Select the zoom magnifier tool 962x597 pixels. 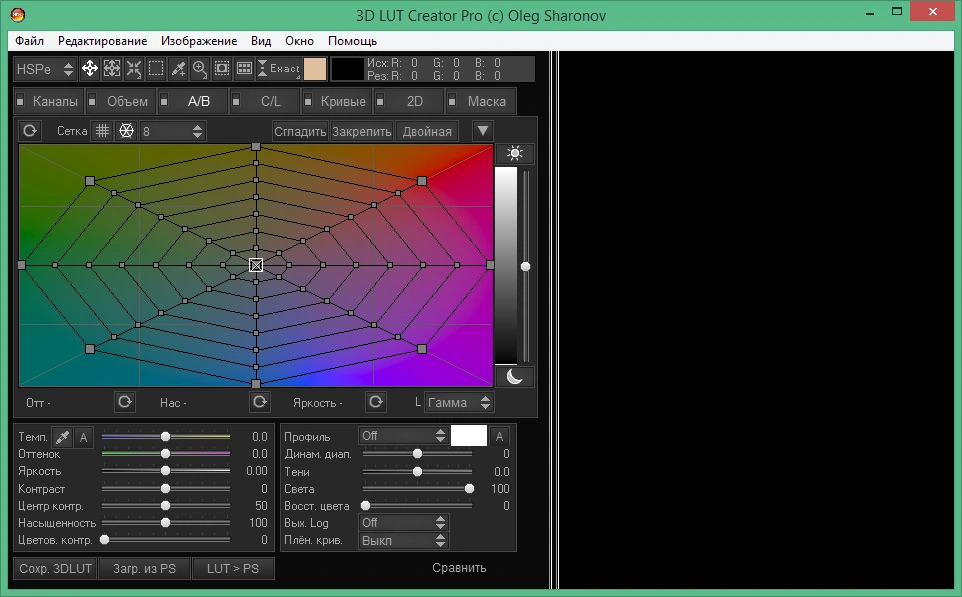click(x=200, y=69)
